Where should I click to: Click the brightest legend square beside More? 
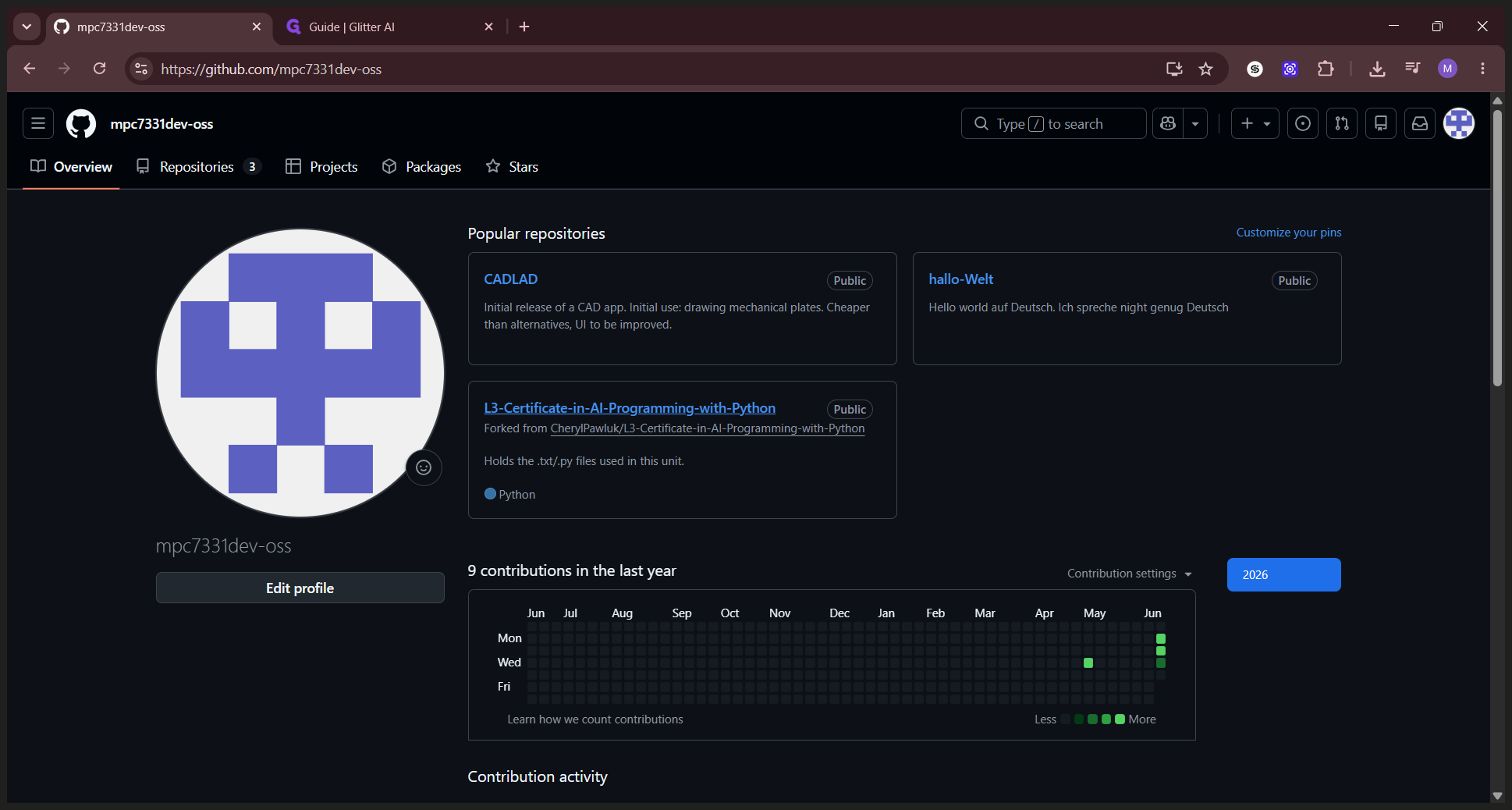[1120, 719]
